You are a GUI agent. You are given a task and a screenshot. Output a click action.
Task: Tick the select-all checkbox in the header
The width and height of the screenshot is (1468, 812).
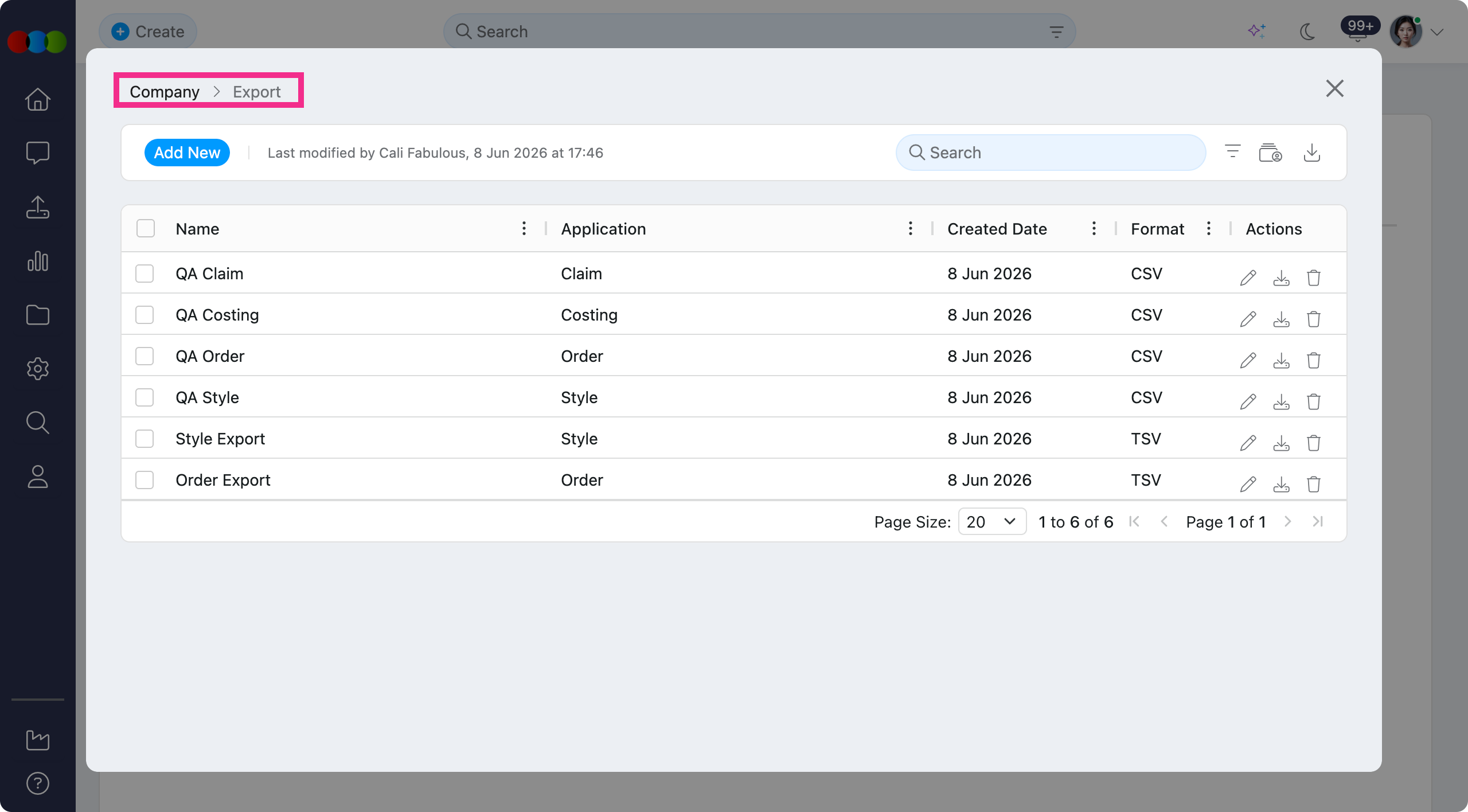146,228
